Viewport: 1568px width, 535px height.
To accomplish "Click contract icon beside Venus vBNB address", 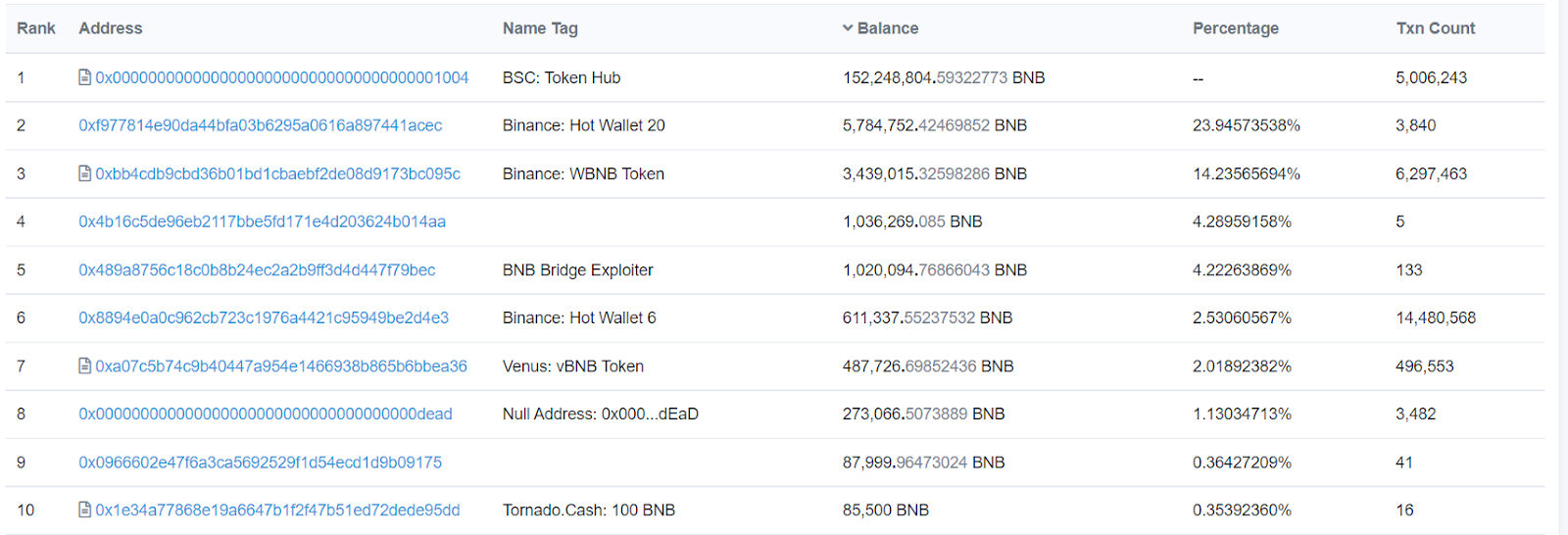I will pos(85,365).
